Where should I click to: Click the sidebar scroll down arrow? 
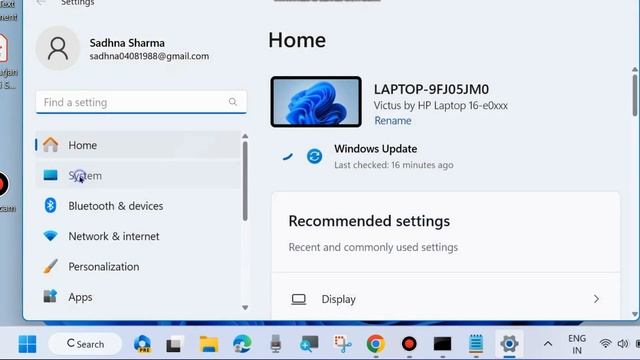pos(245,308)
